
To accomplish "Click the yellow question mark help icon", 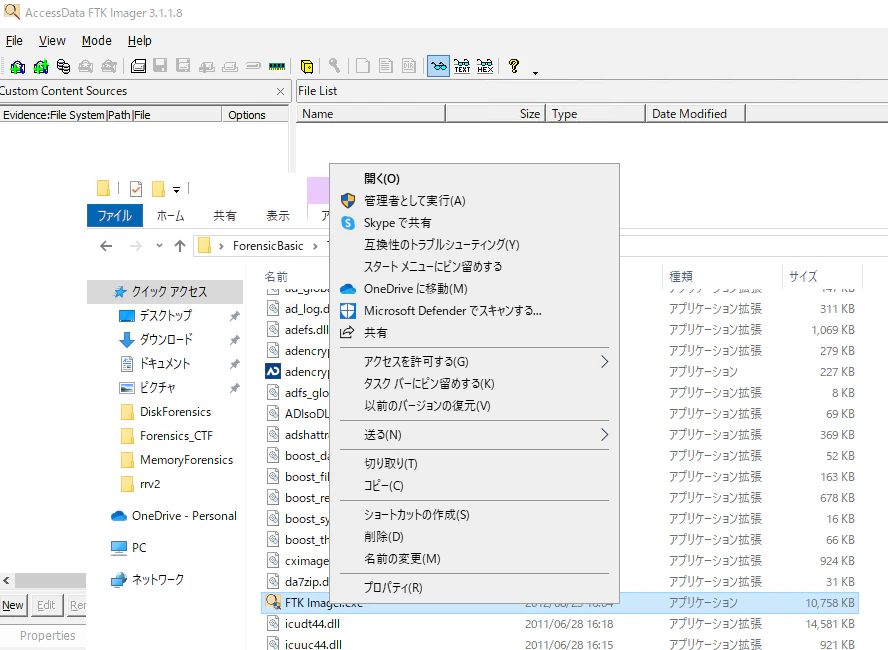I will (514, 66).
